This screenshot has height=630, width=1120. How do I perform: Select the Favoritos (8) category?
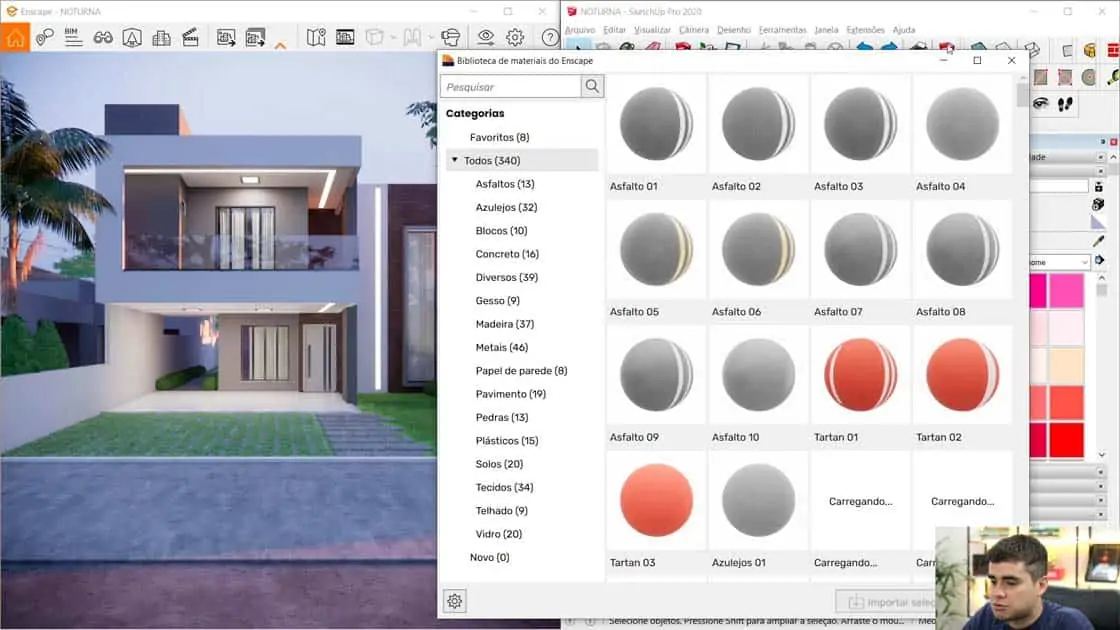pyautogui.click(x=499, y=137)
